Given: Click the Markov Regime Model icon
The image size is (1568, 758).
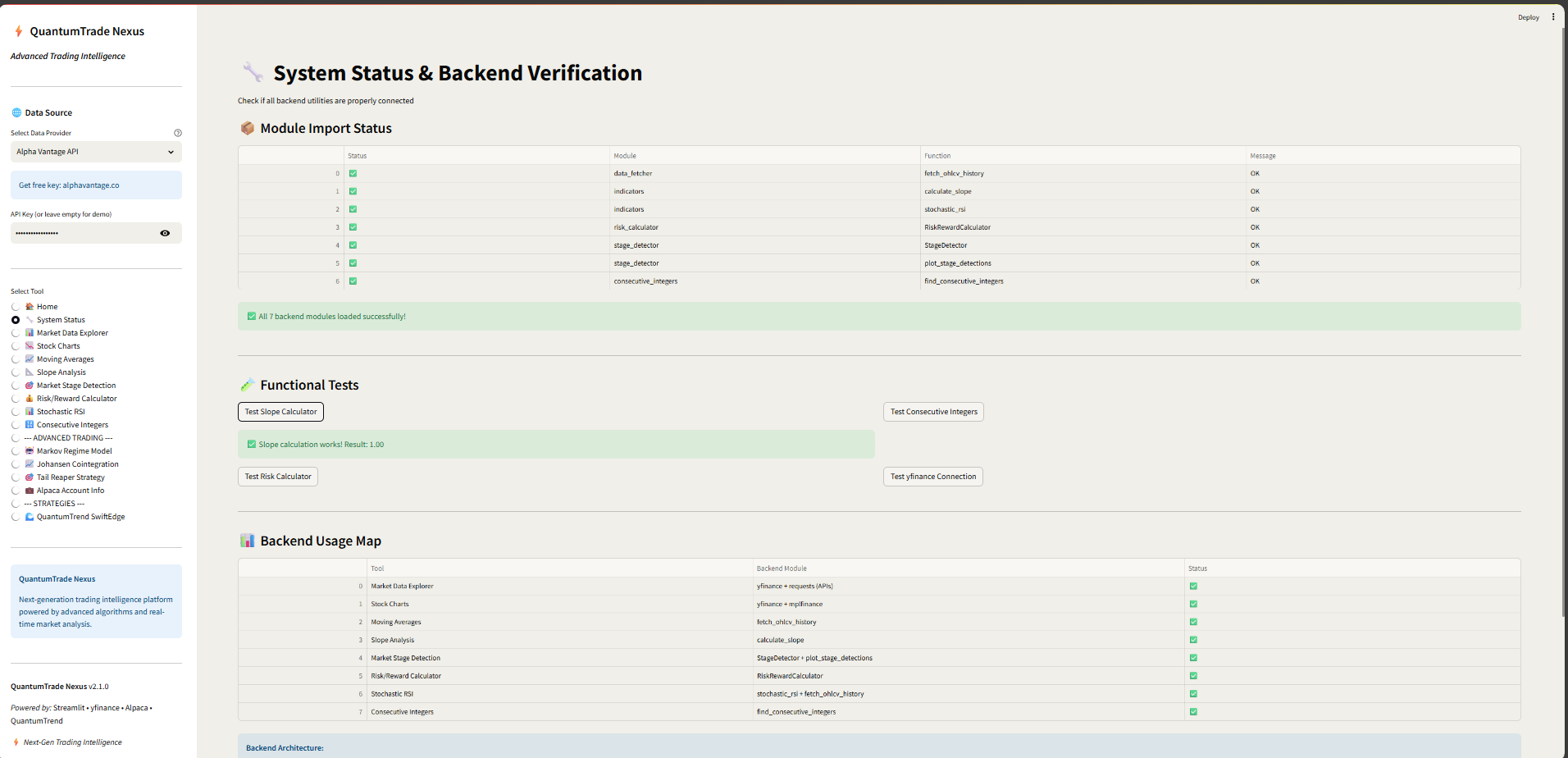Looking at the screenshot, I should (30, 451).
